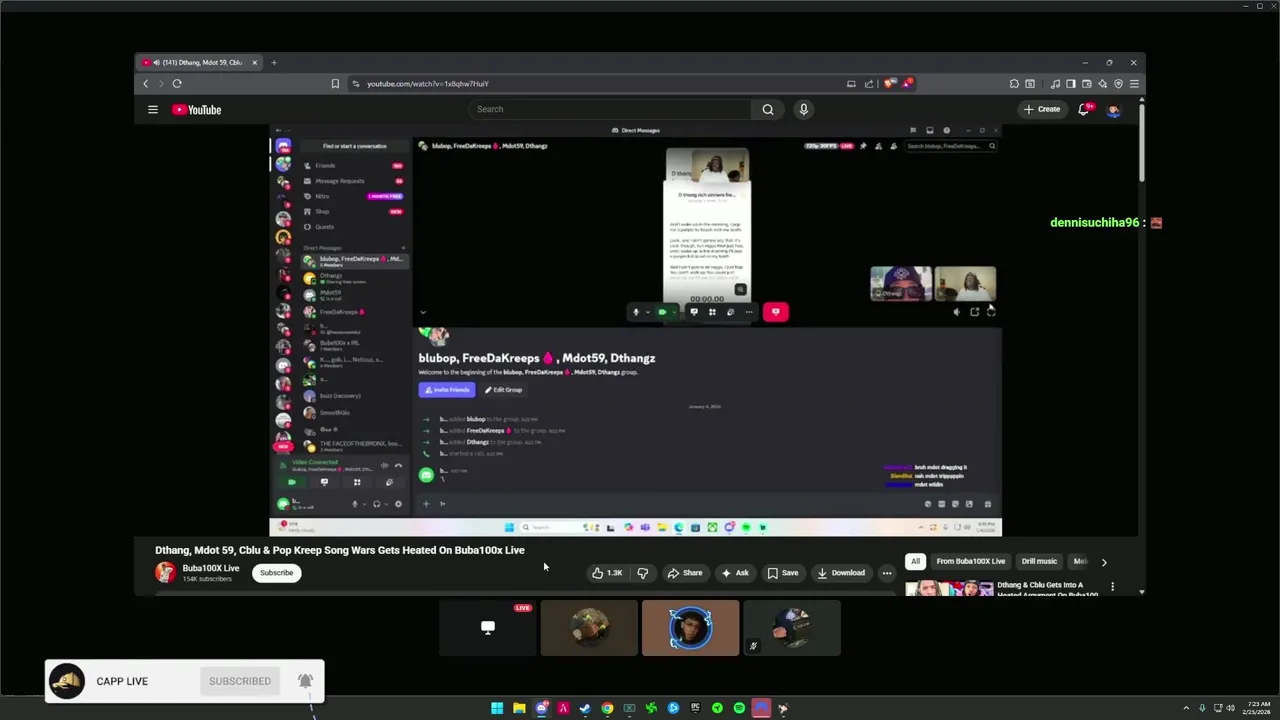
Task: Open the browser music player icon
Action: [x=1055, y=84]
